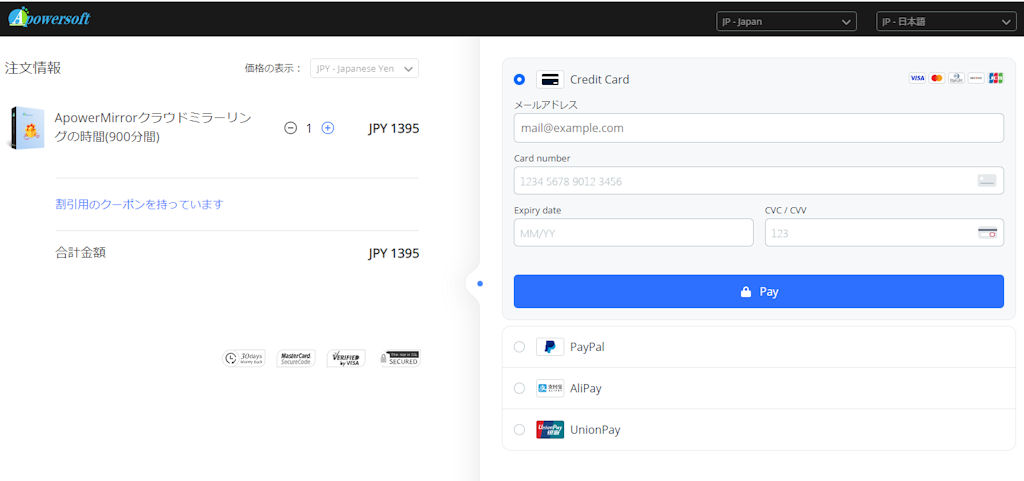This screenshot has width=1024, height=481.
Task: Click the JCB card logo
Action: [x=995, y=78]
